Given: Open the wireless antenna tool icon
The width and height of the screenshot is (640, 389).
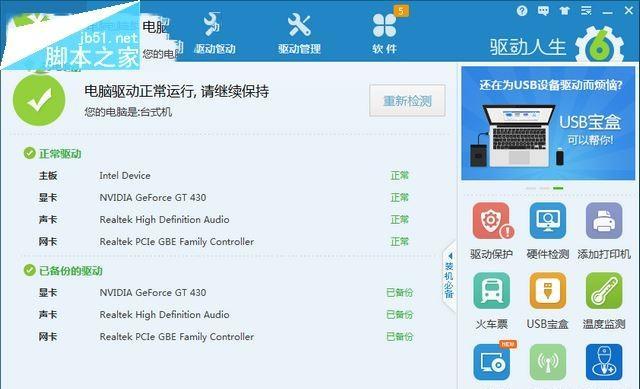Looking at the screenshot, I should (x=548, y=362).
